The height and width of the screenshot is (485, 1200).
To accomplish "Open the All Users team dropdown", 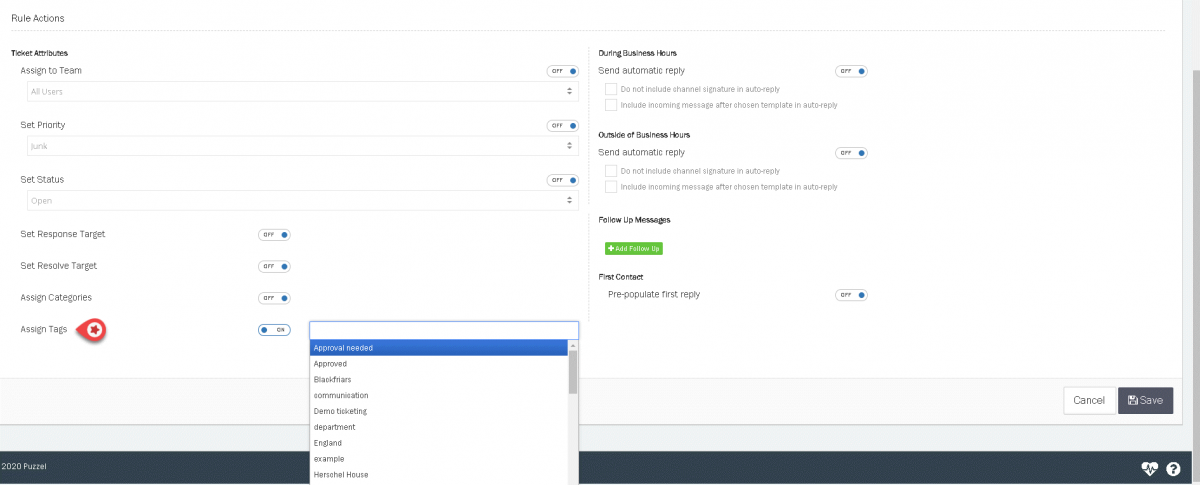I will point(300,92).
